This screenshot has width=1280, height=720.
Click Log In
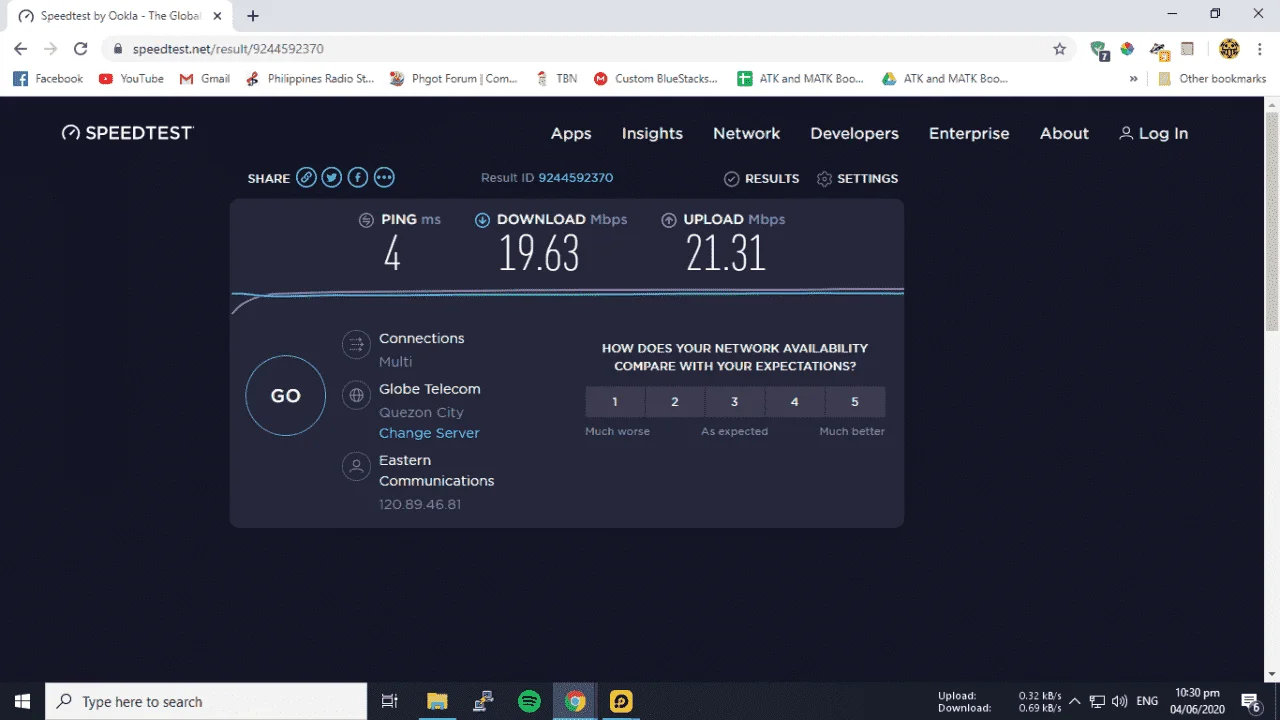tap(1154, 133)
